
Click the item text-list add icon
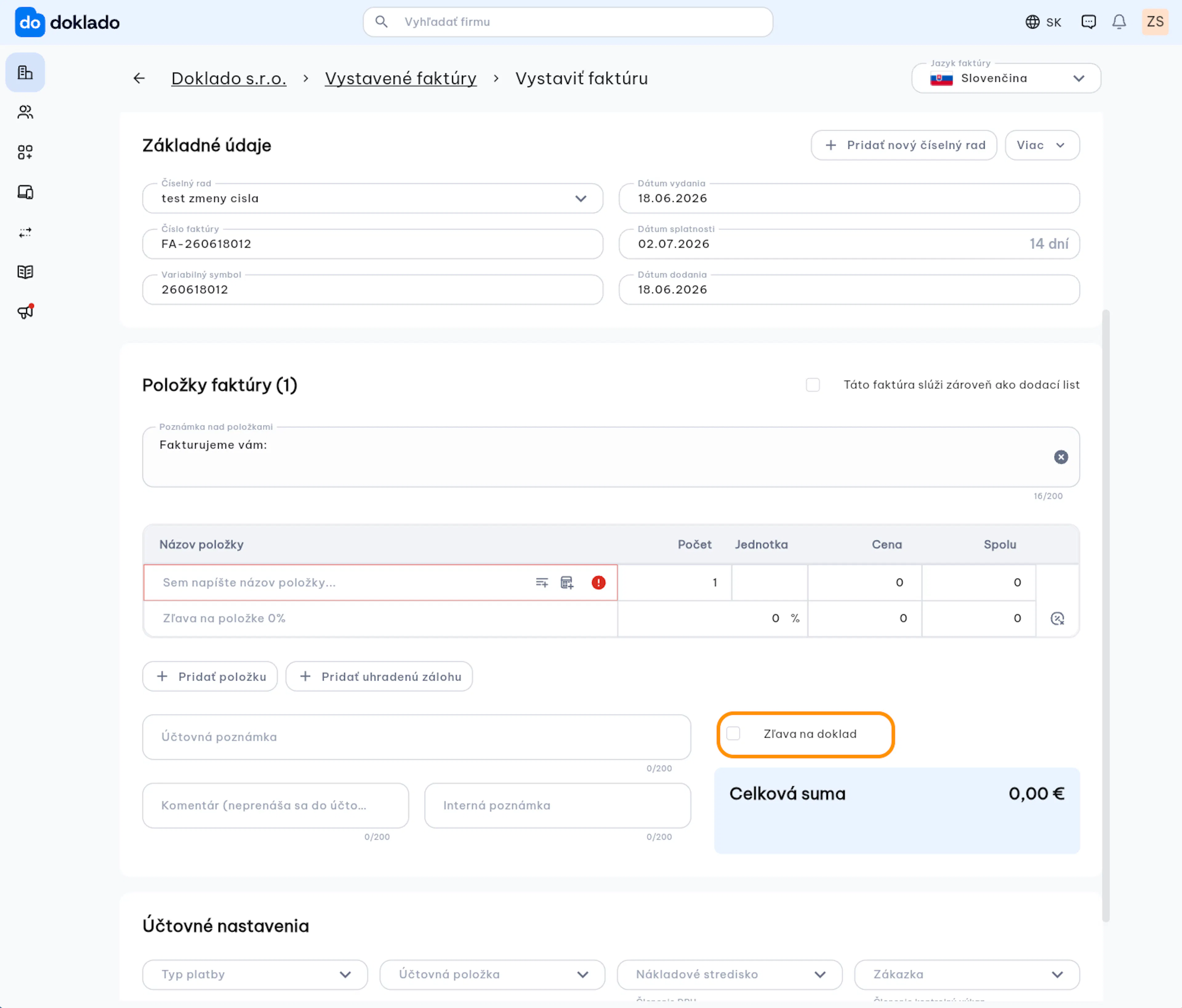542,583
